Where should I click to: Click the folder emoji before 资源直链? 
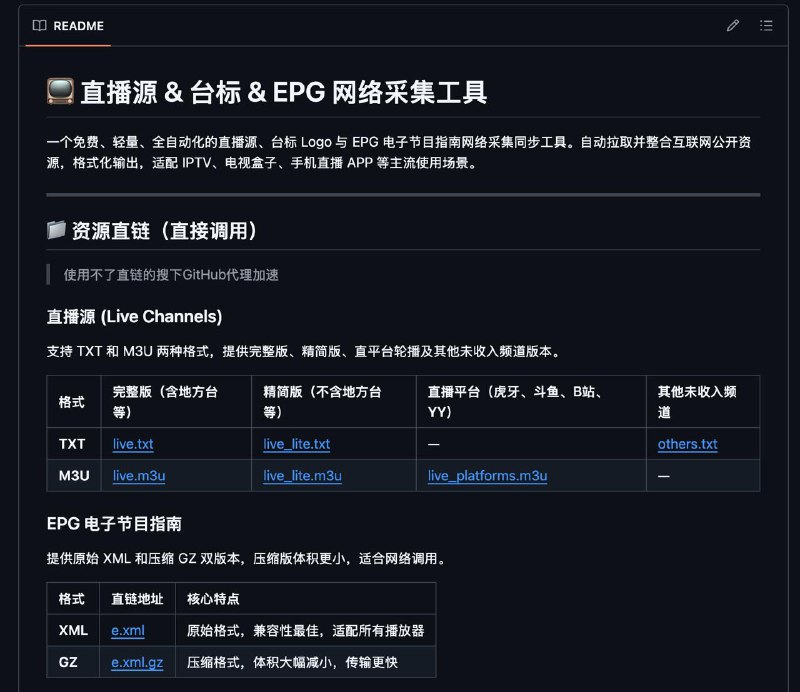pyautogui.click(x=56, y=231)
